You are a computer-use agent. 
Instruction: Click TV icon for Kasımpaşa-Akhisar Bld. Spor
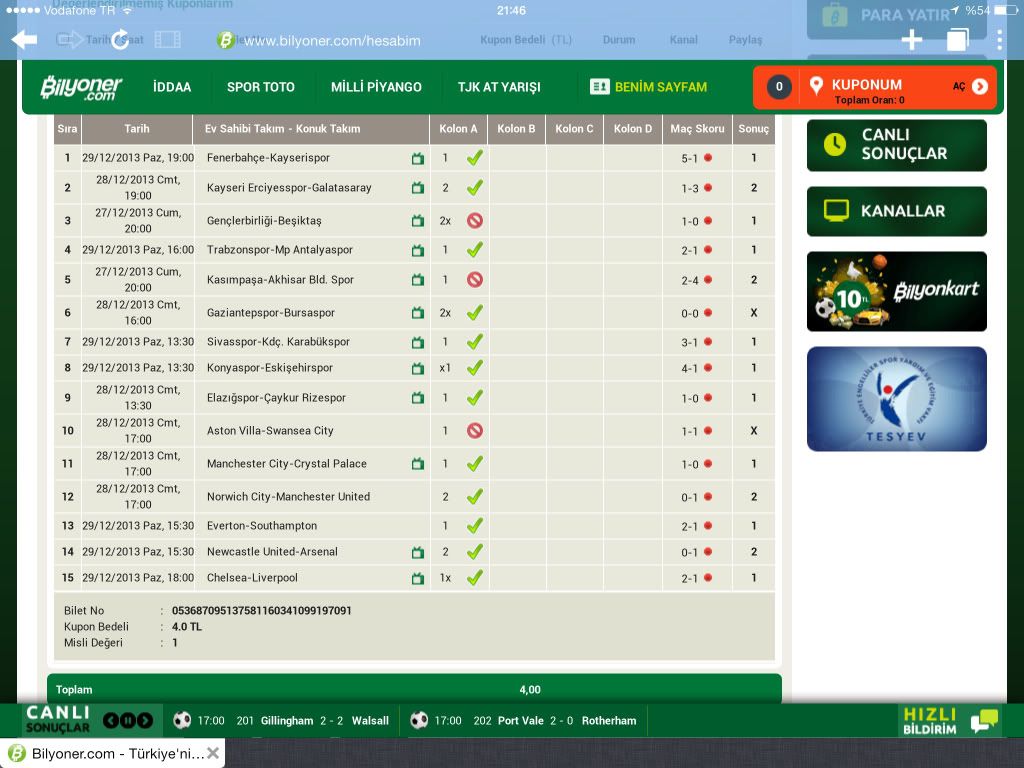[418, 280]
